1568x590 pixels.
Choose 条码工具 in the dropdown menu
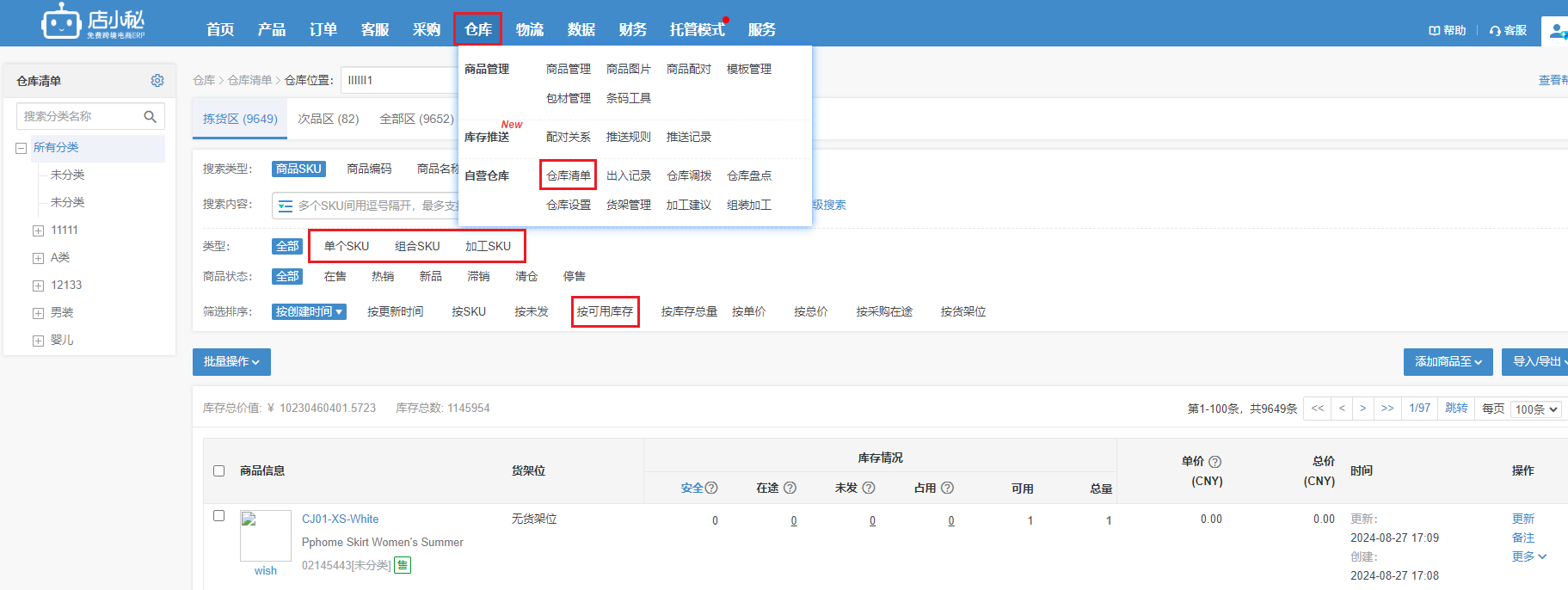[x=628, y=98]
